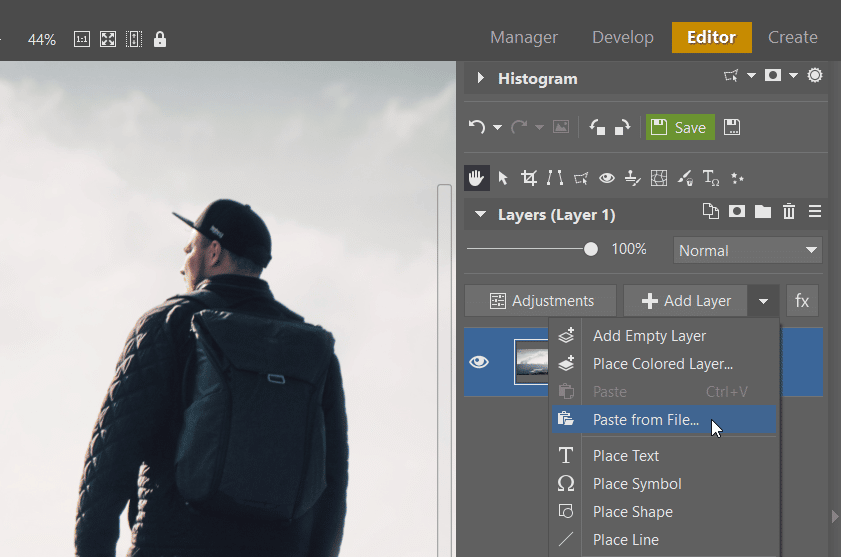The image size is (841, 557).
Task: Choose Place Text menu item
Action: 664,456
